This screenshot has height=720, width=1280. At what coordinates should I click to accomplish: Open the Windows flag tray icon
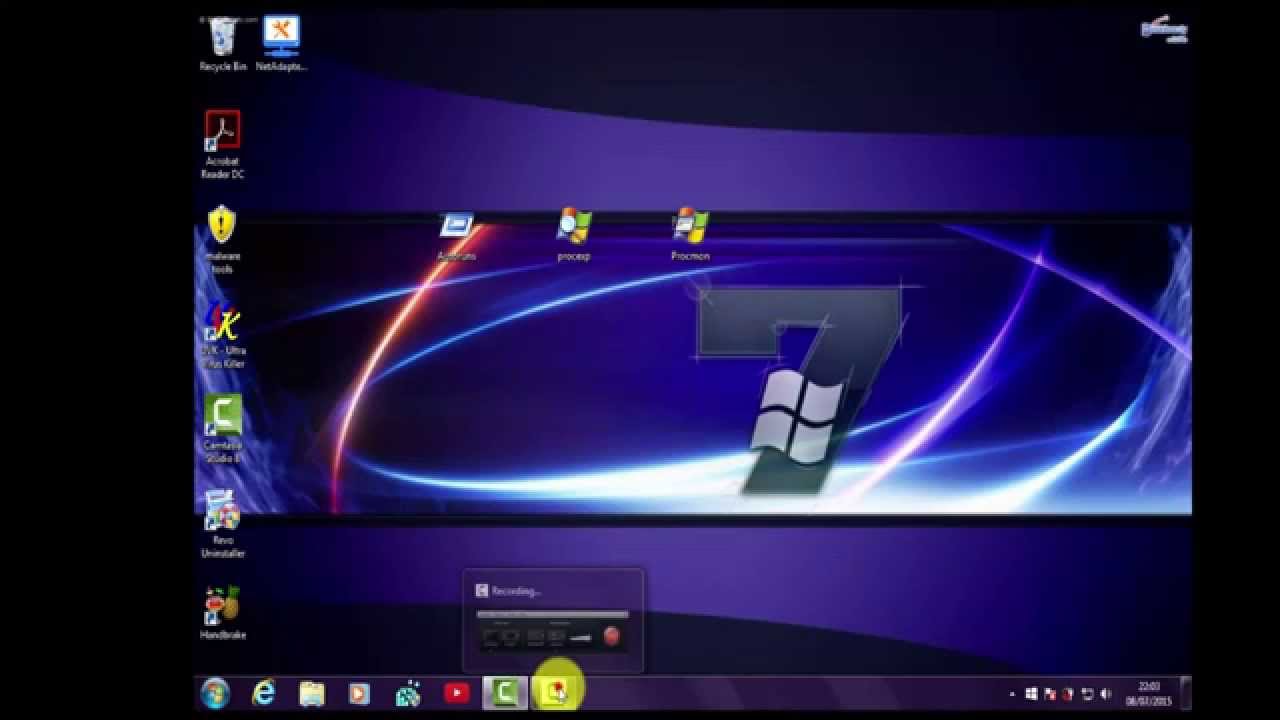point(1032,693)
